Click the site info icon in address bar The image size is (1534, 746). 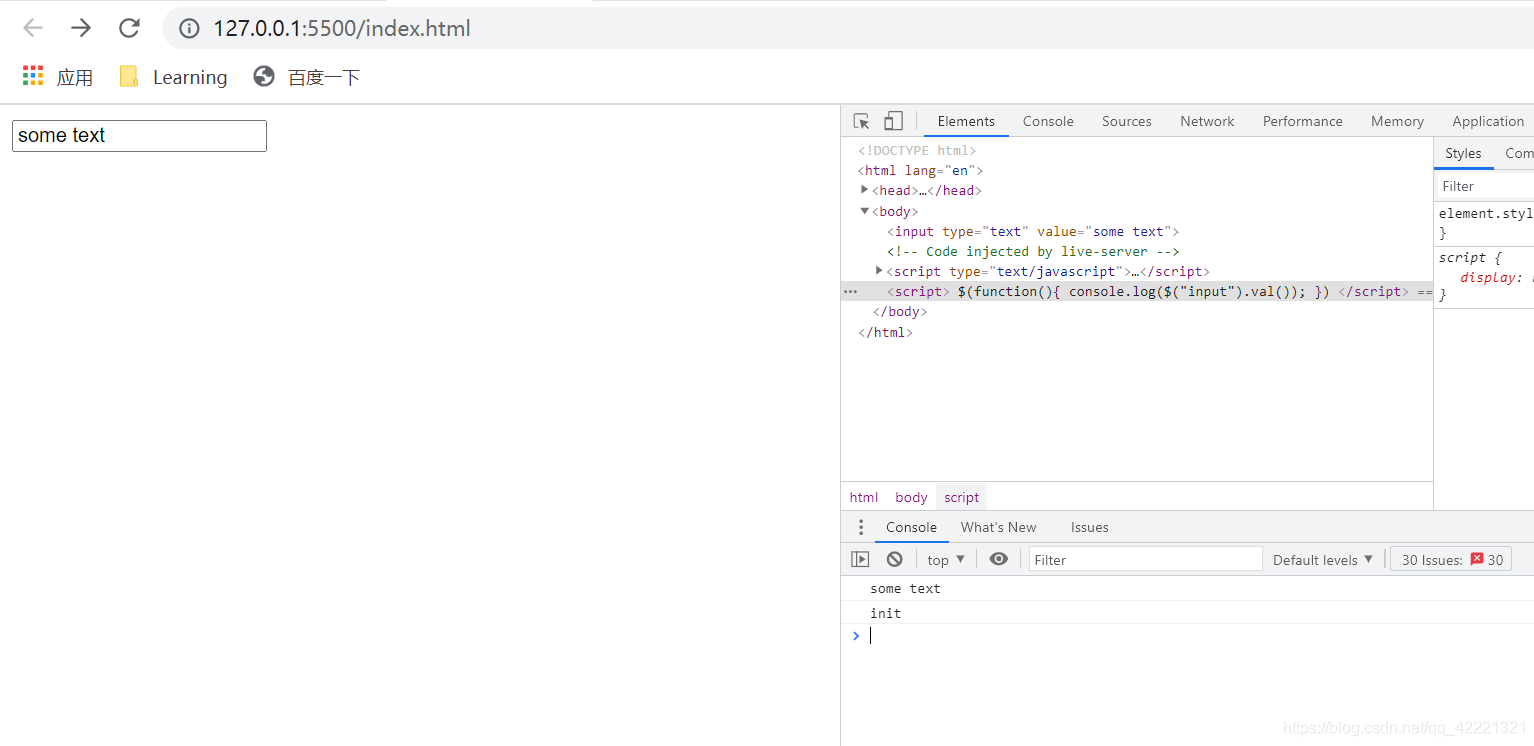pyautogui.click(x=189, y=29)
